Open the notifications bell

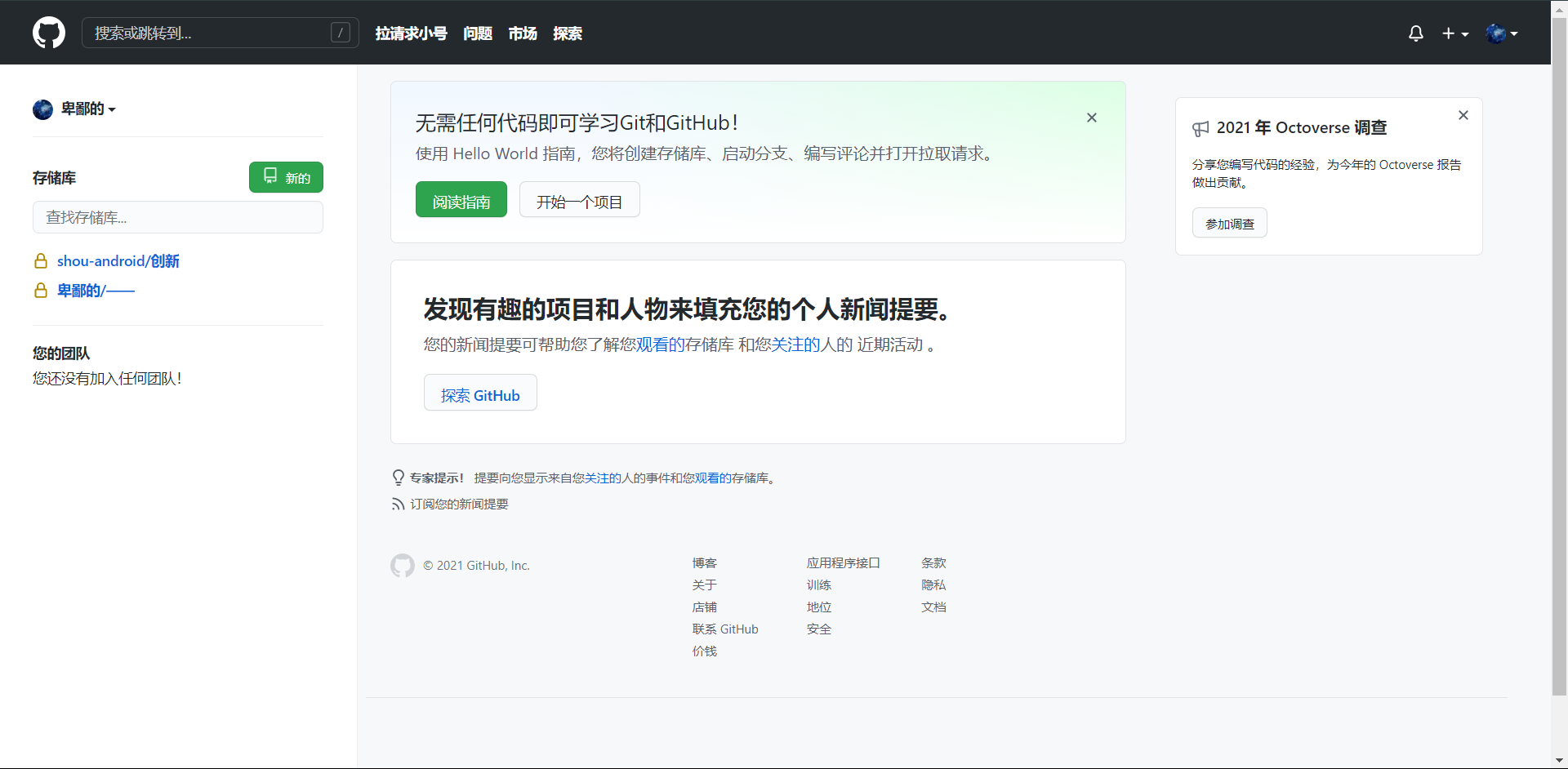pos(1416,33)
